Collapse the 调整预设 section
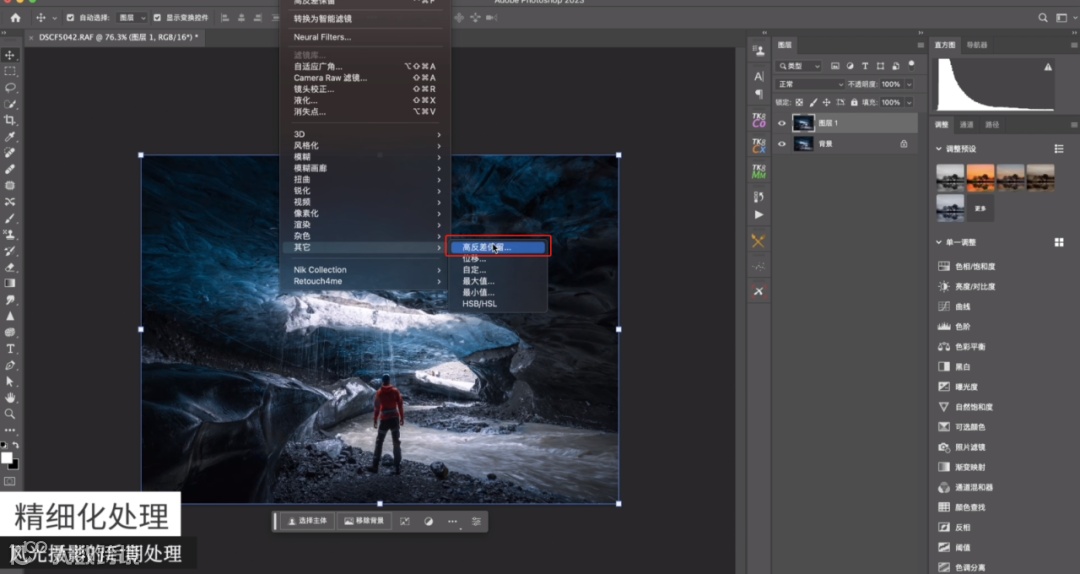The width and height of the screenshot is (1080, 574). coord(938,149)
